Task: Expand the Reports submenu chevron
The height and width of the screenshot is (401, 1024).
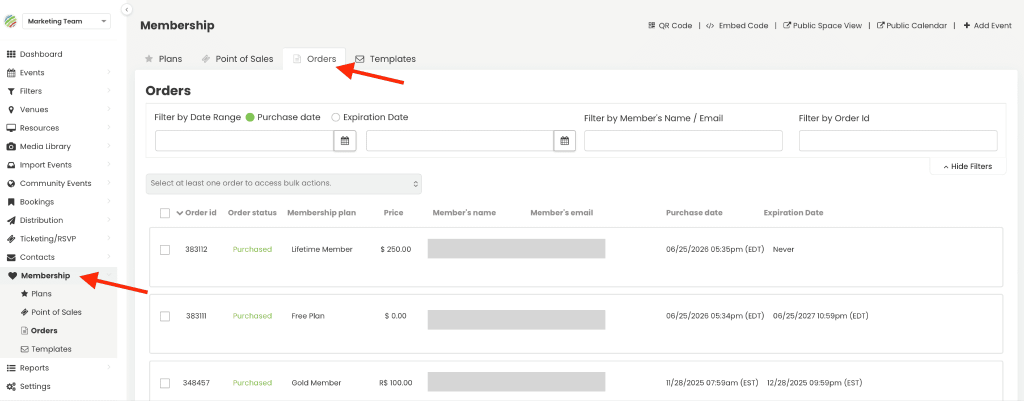Action: [x=108, y=368]
